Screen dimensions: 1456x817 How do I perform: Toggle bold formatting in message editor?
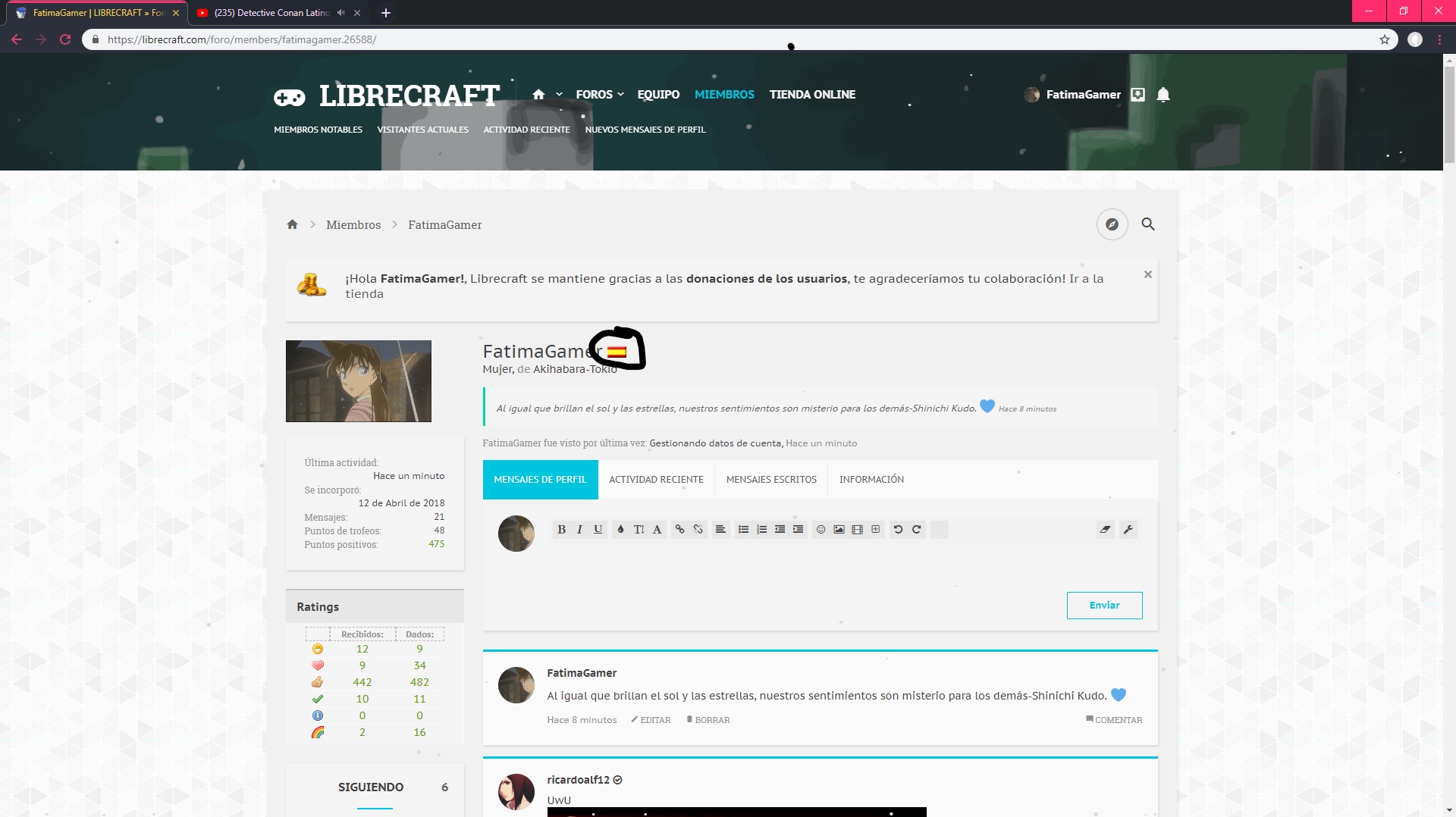561,530
